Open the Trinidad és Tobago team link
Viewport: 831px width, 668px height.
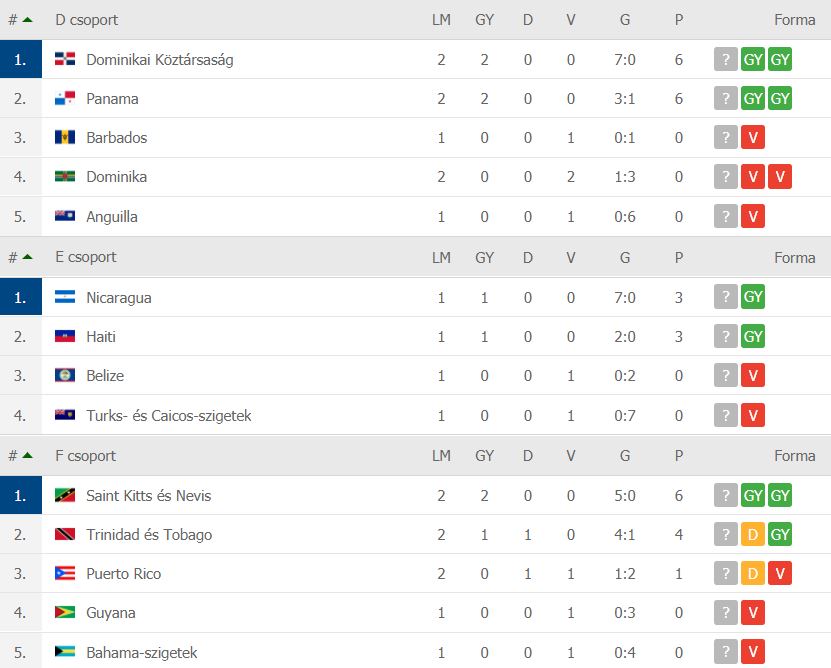[x=149, y=534]
